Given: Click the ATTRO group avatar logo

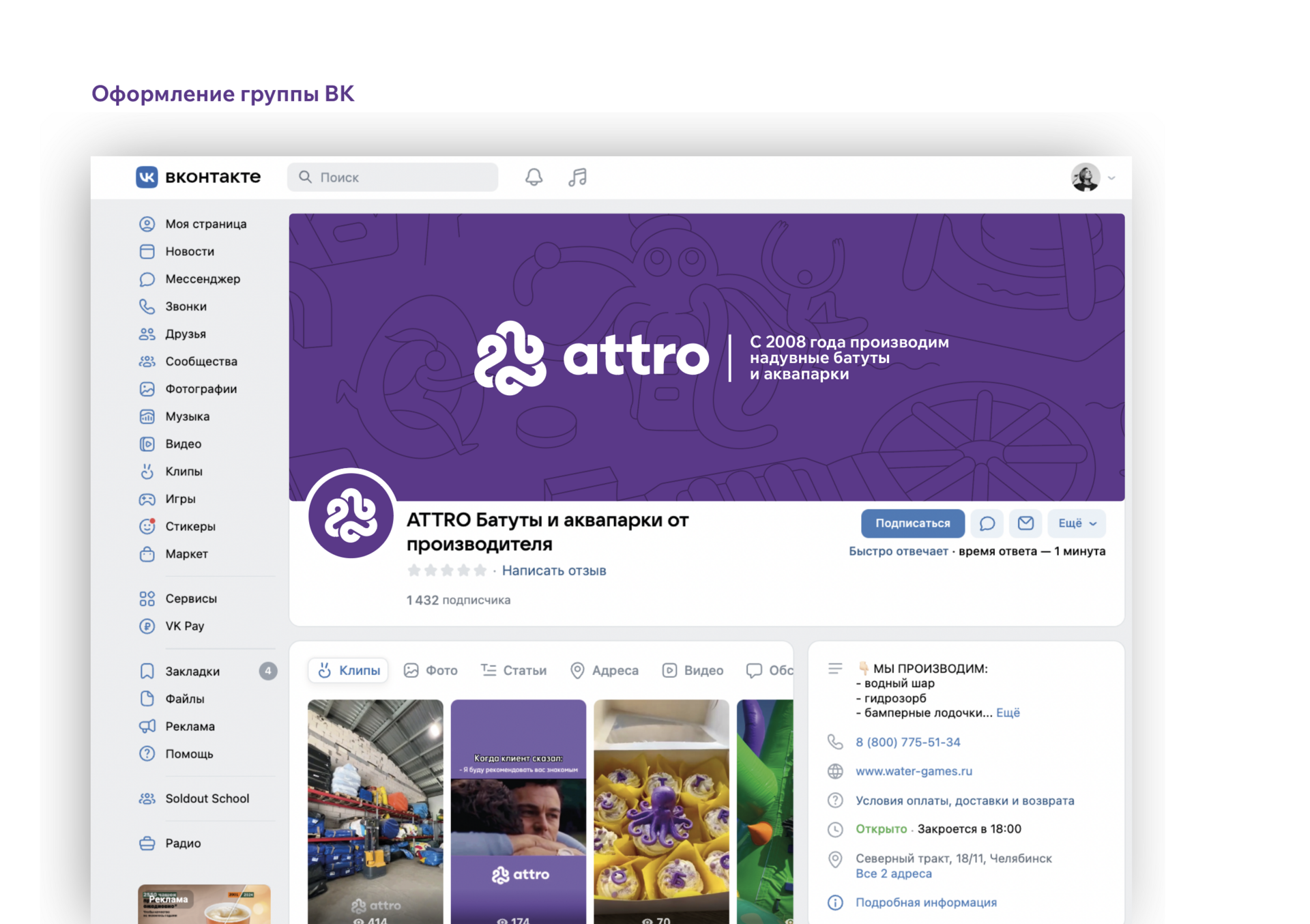Looking at the screenshot, I should [x=351, y=514].
